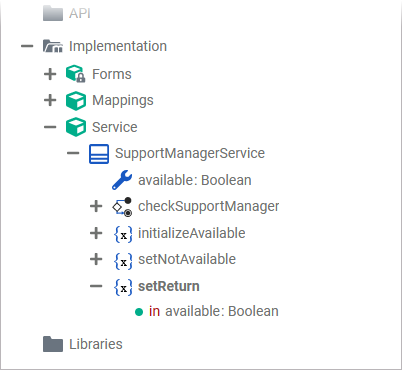This screenshot has height=370, width=402.
Task: Select the API folder item
Action: [x=67, y=13]
